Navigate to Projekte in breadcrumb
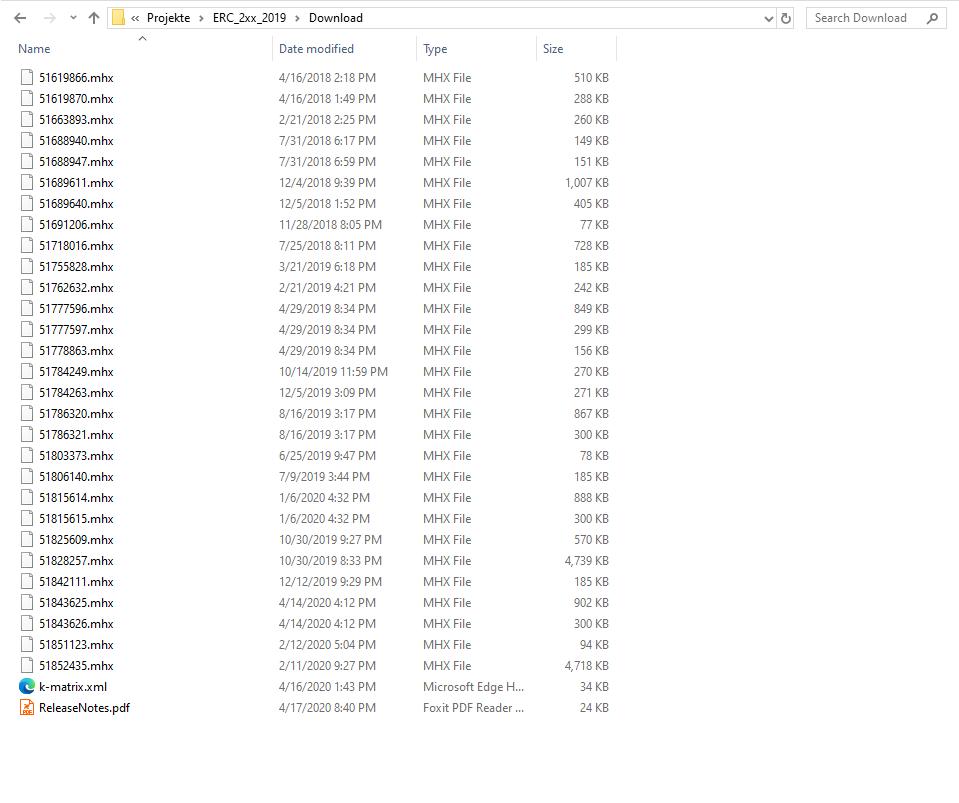Screen dimensions: 959x803 168,18
